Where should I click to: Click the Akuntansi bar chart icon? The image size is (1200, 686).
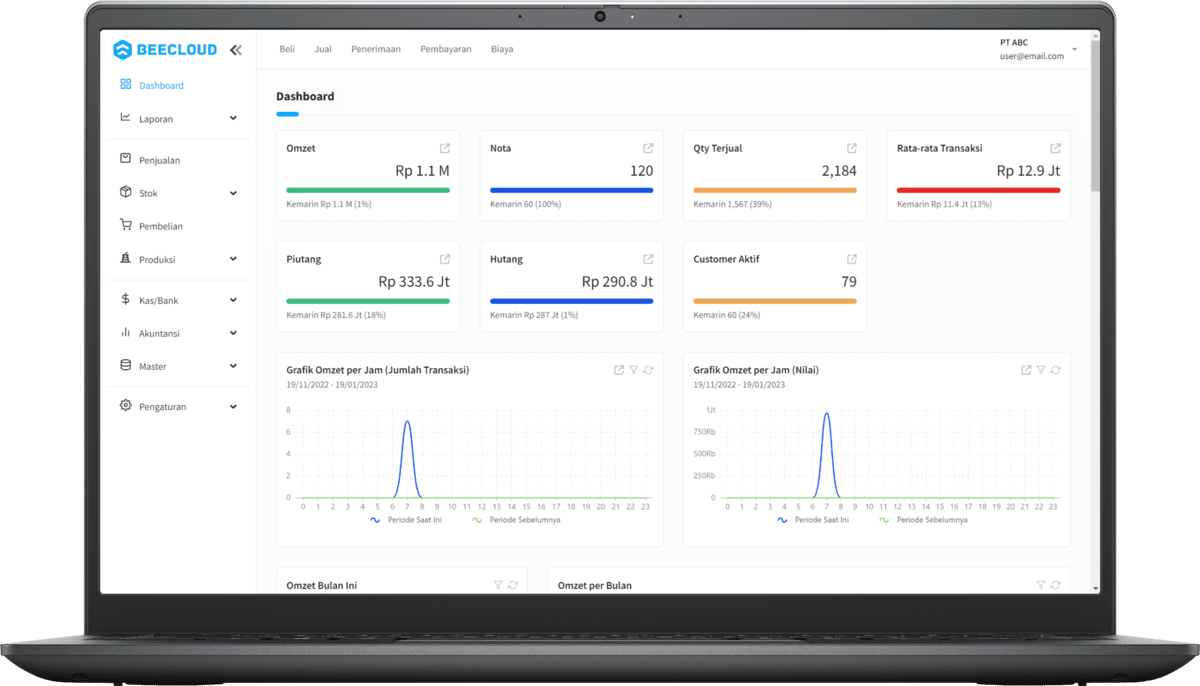point(125,332)
